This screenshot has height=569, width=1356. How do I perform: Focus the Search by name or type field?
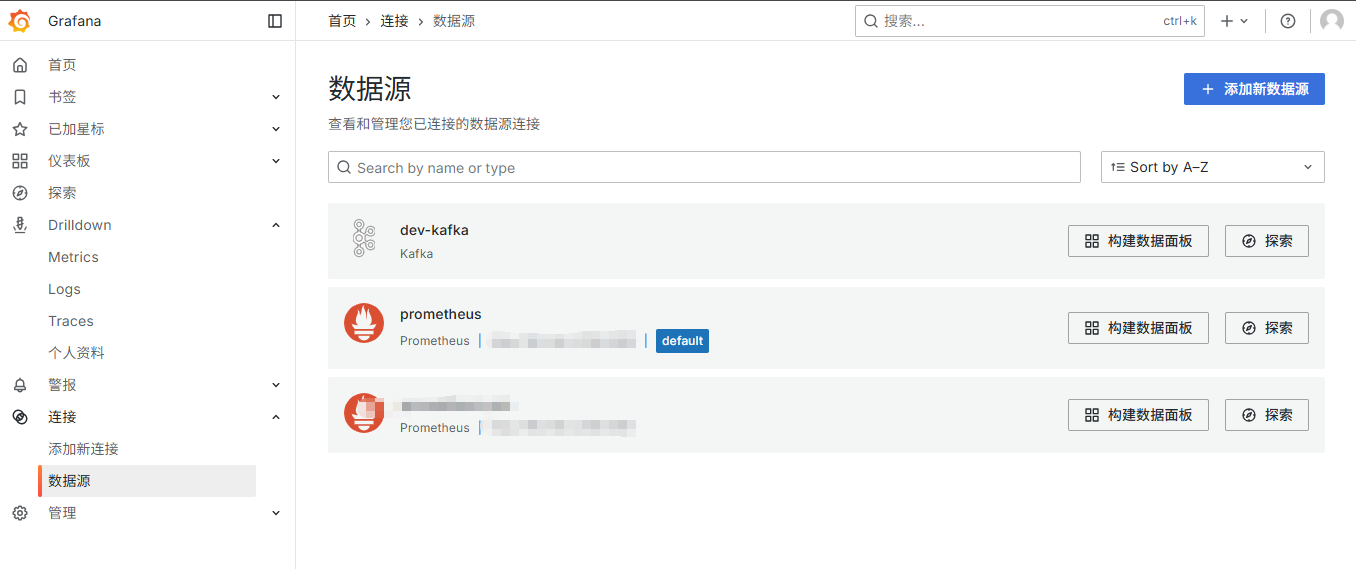[x=704, y=167]
